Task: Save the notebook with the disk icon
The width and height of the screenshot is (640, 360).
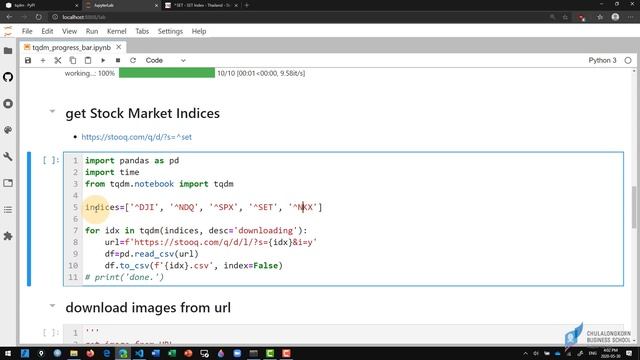Action: pos(28,60)
